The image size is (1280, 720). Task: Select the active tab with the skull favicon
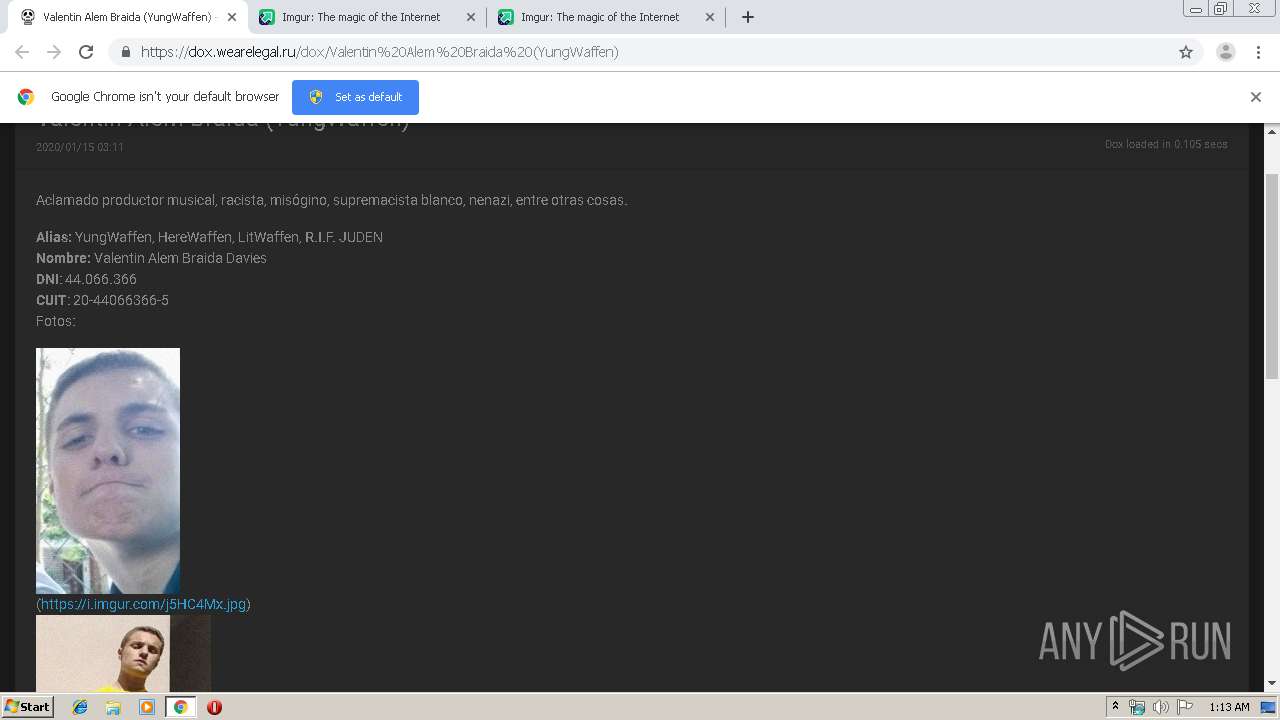coord(126,17)
